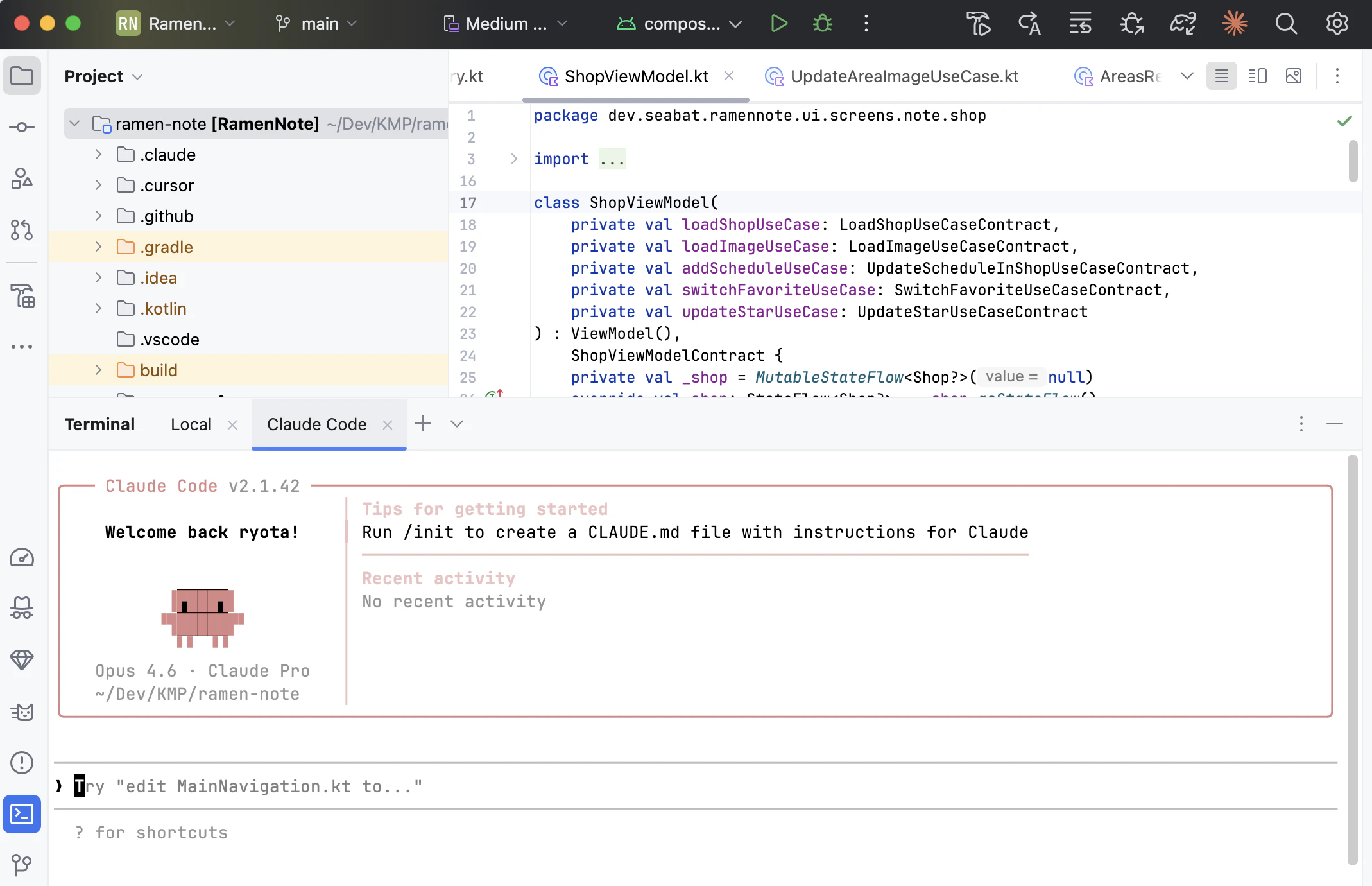Close the ShopViewModel.kt tab

point(729,76)
